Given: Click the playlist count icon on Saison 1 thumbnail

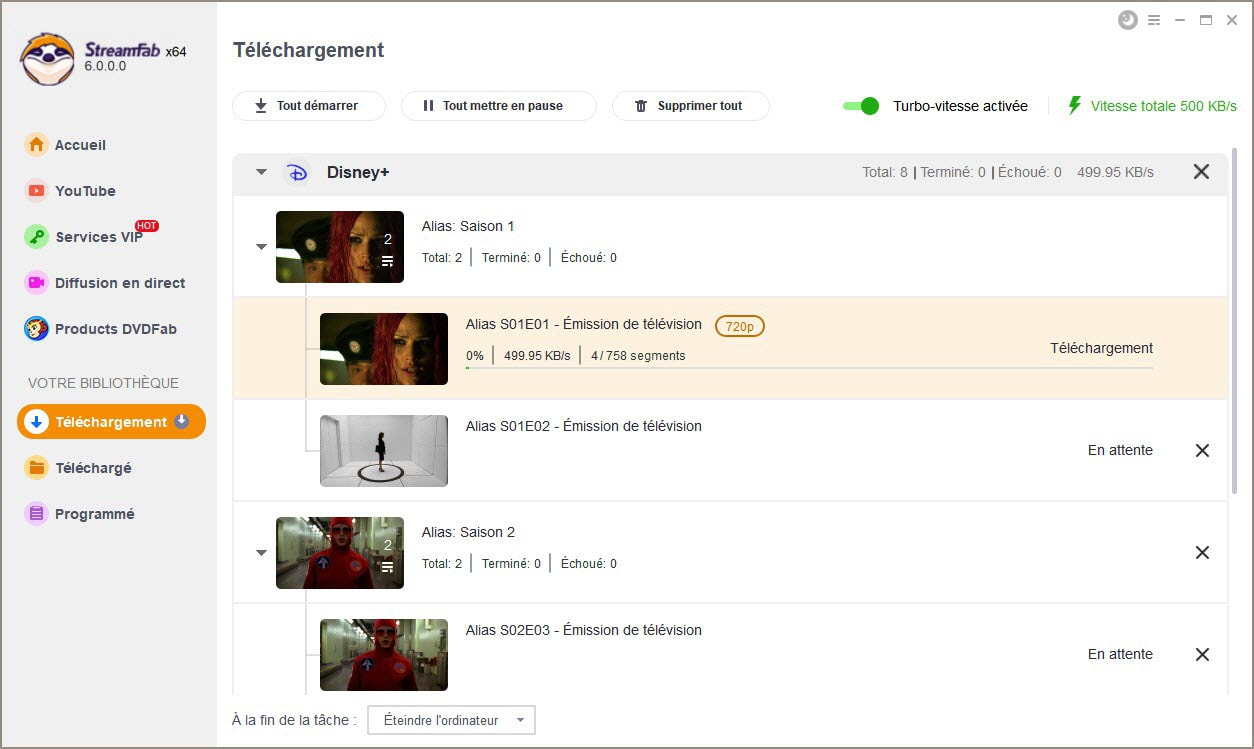Looking at the screenshot, I should [x=387, y=261].
